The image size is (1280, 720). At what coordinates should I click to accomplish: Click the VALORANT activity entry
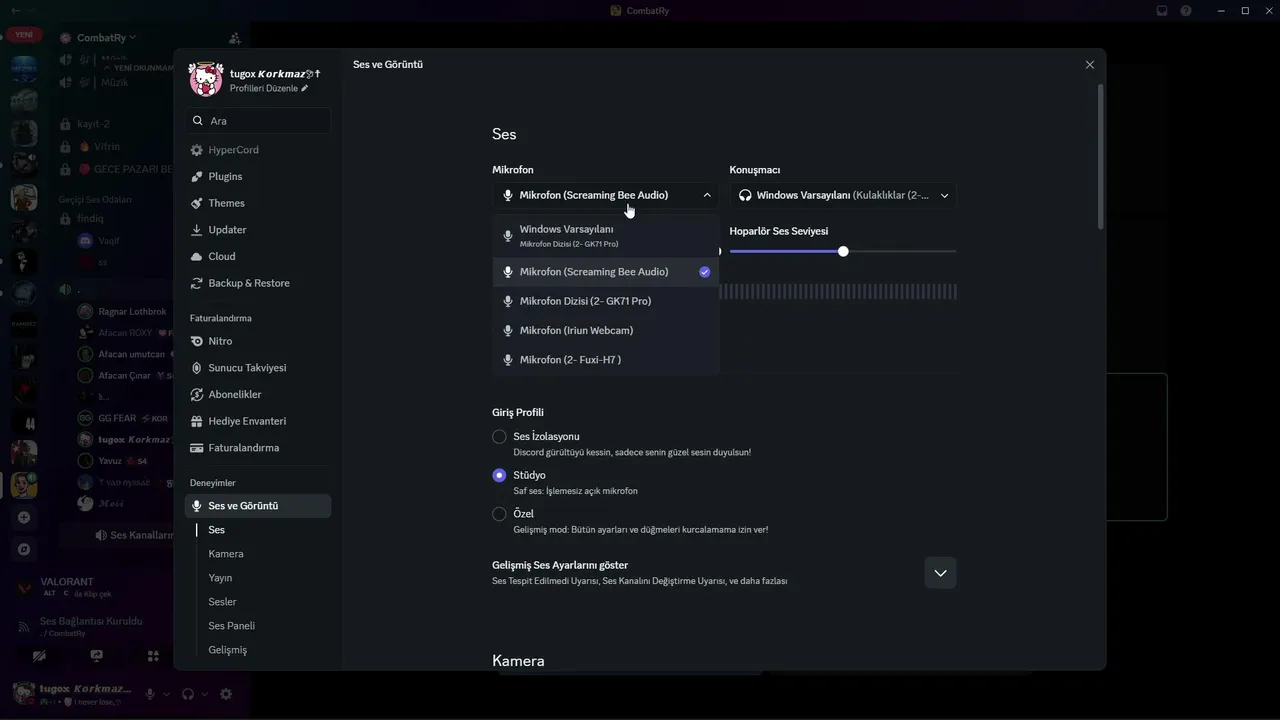pyautogui.click(x=67, y=582)
